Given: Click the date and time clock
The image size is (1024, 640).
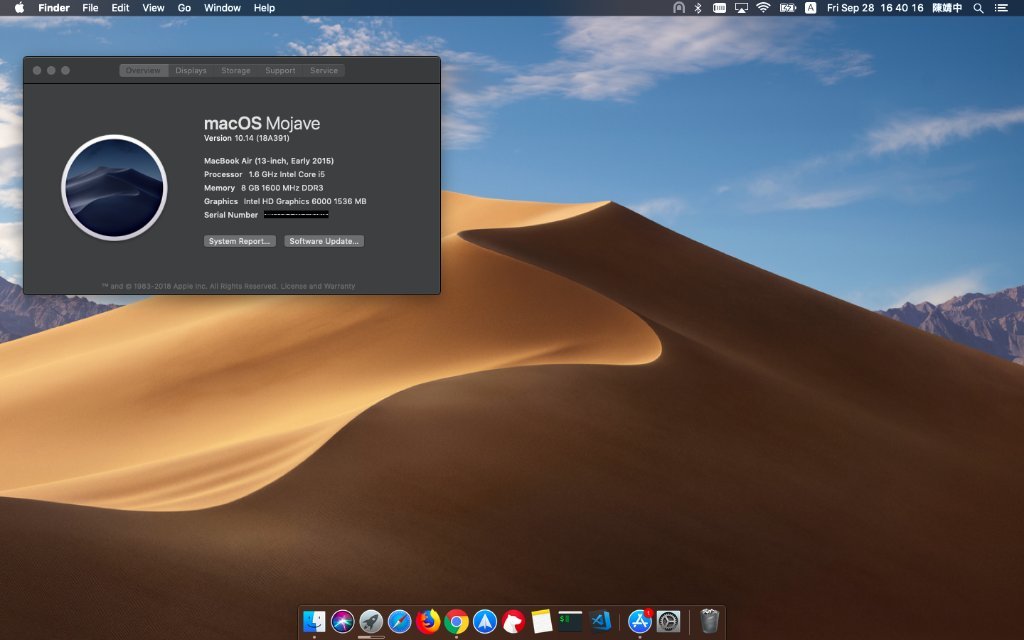Looking at the screenshot, I should pyautogui.click(x=875, y=8).
